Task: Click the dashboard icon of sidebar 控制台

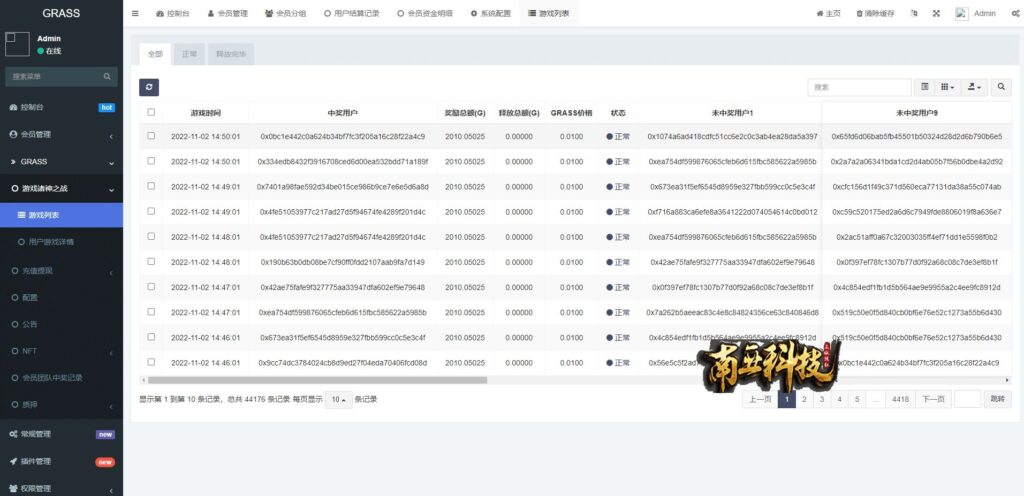Action: click(x=13, y=107)
